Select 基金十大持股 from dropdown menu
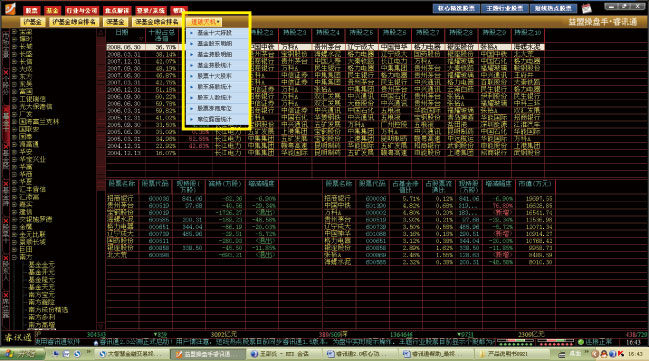This screenshot has width=649, height=361. [x=214, y=33]
